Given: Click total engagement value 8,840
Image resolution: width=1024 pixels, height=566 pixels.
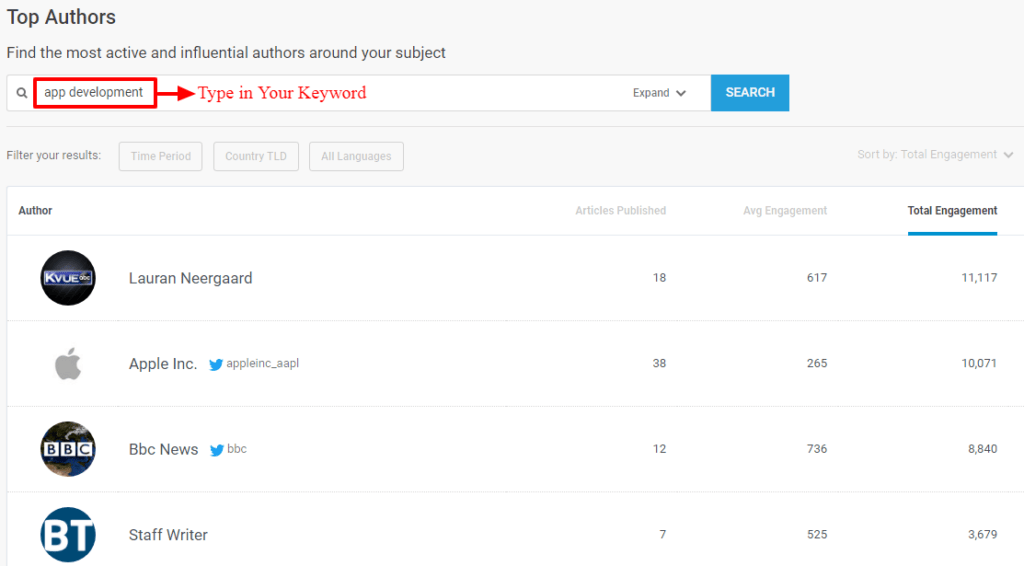Looking at the screenshot, I should pyautogui.click(x=982, y=448).
